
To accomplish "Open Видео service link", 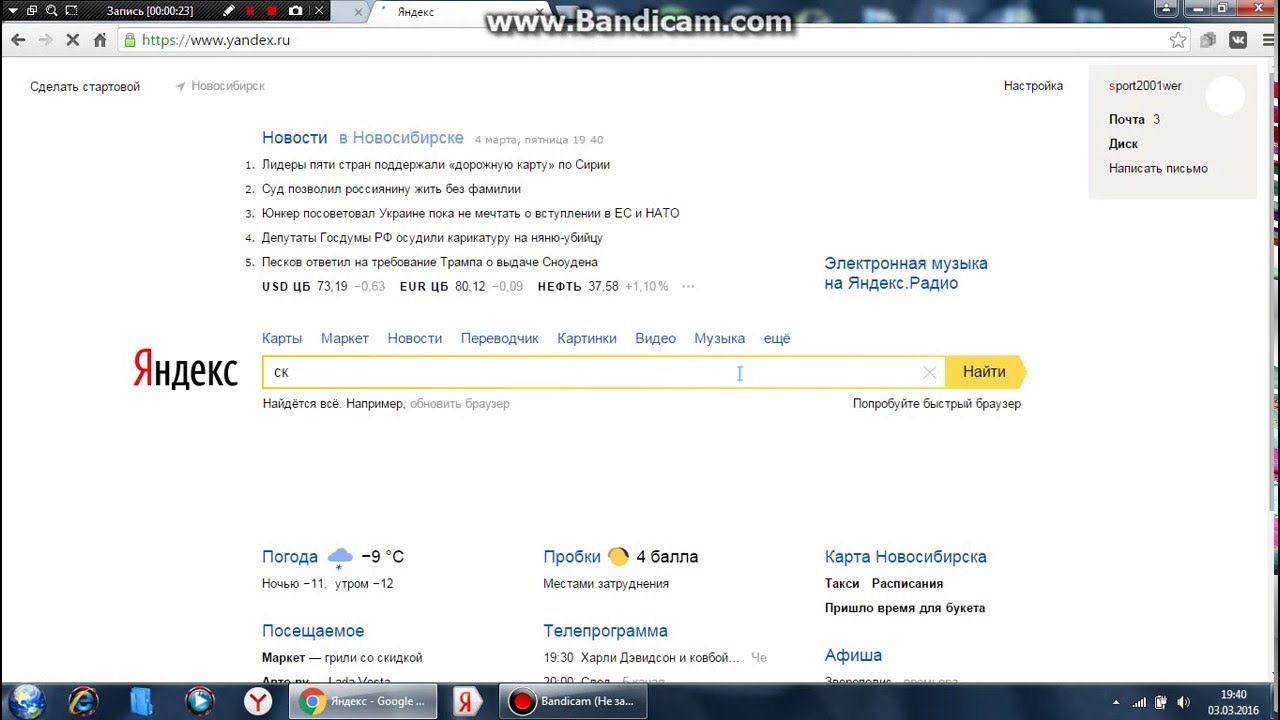I will point(656,339).
